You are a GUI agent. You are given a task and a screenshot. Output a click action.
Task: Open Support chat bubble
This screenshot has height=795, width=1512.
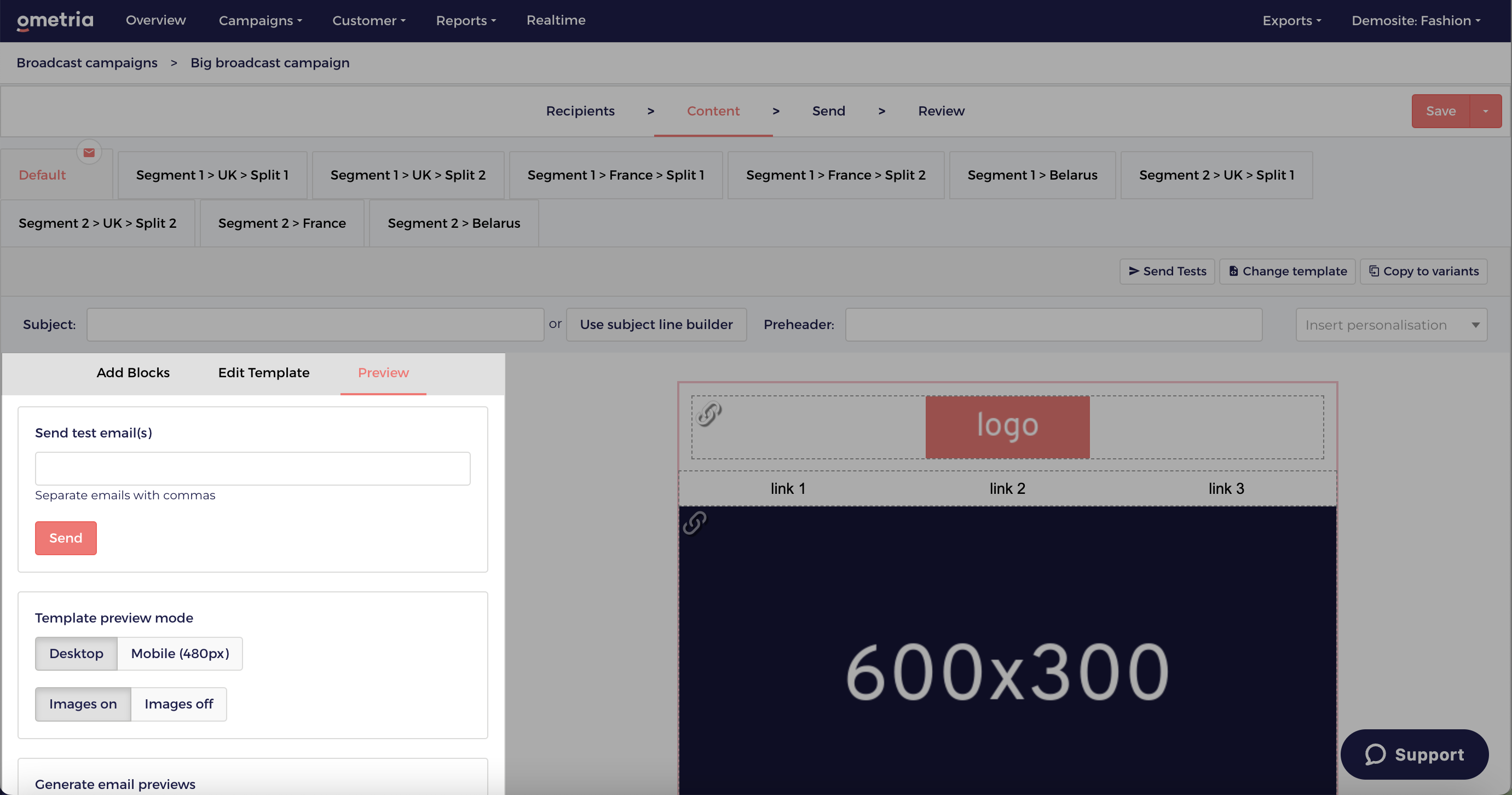tap(1414, 754)
